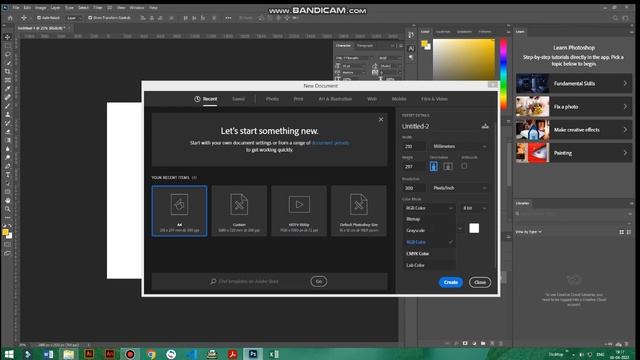640x360 pixels.
Task: Click the Resolution input field
Action: [413, 188]
